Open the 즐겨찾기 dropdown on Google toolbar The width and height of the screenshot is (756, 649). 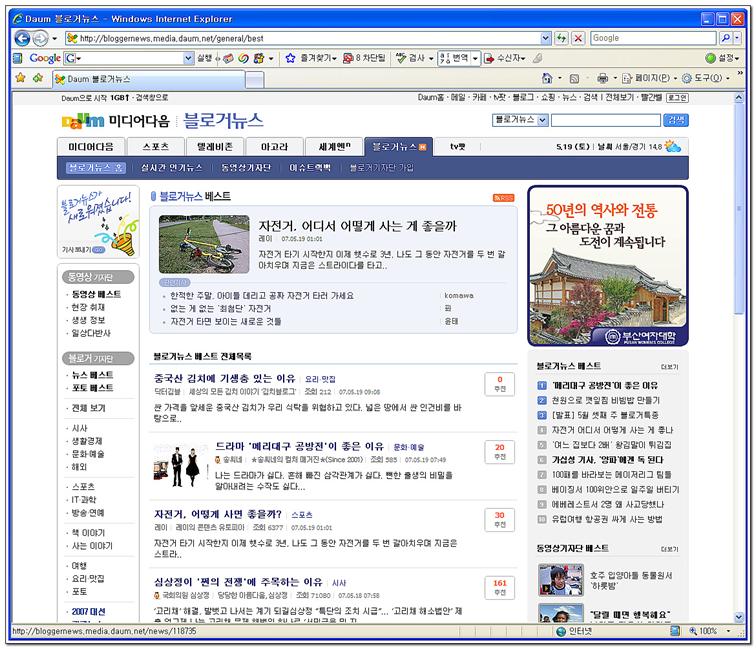click(x=334, y=58)
